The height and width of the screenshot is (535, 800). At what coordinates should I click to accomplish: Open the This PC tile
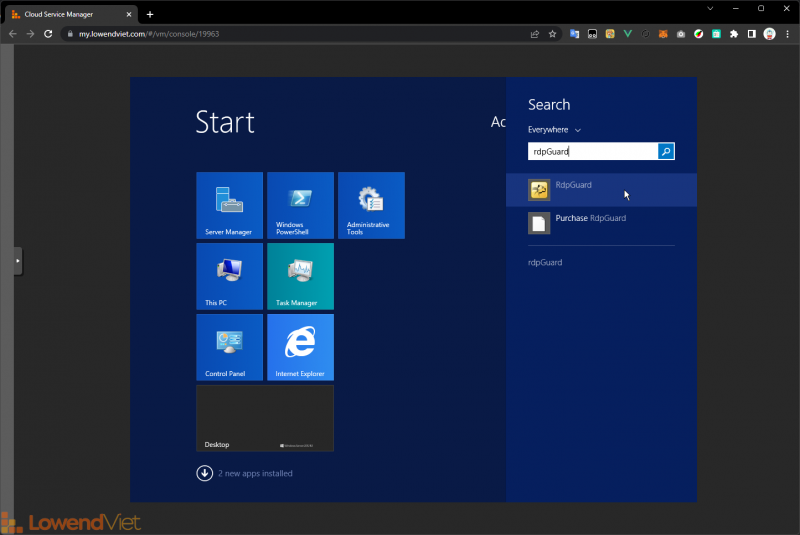coord(230,276)
